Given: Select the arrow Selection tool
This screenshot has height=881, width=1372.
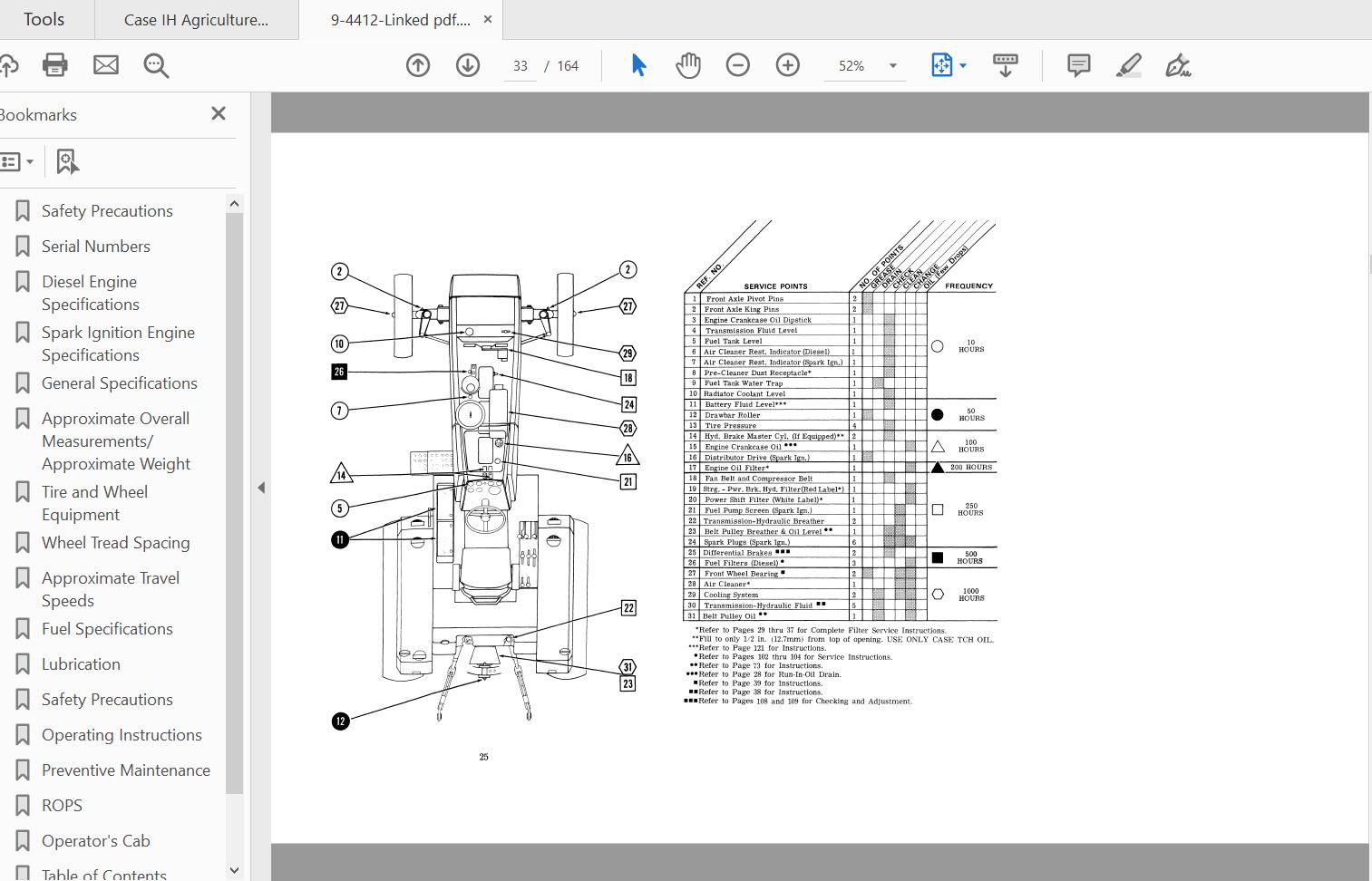Looking at the screenshot, I should click(638, 65).
